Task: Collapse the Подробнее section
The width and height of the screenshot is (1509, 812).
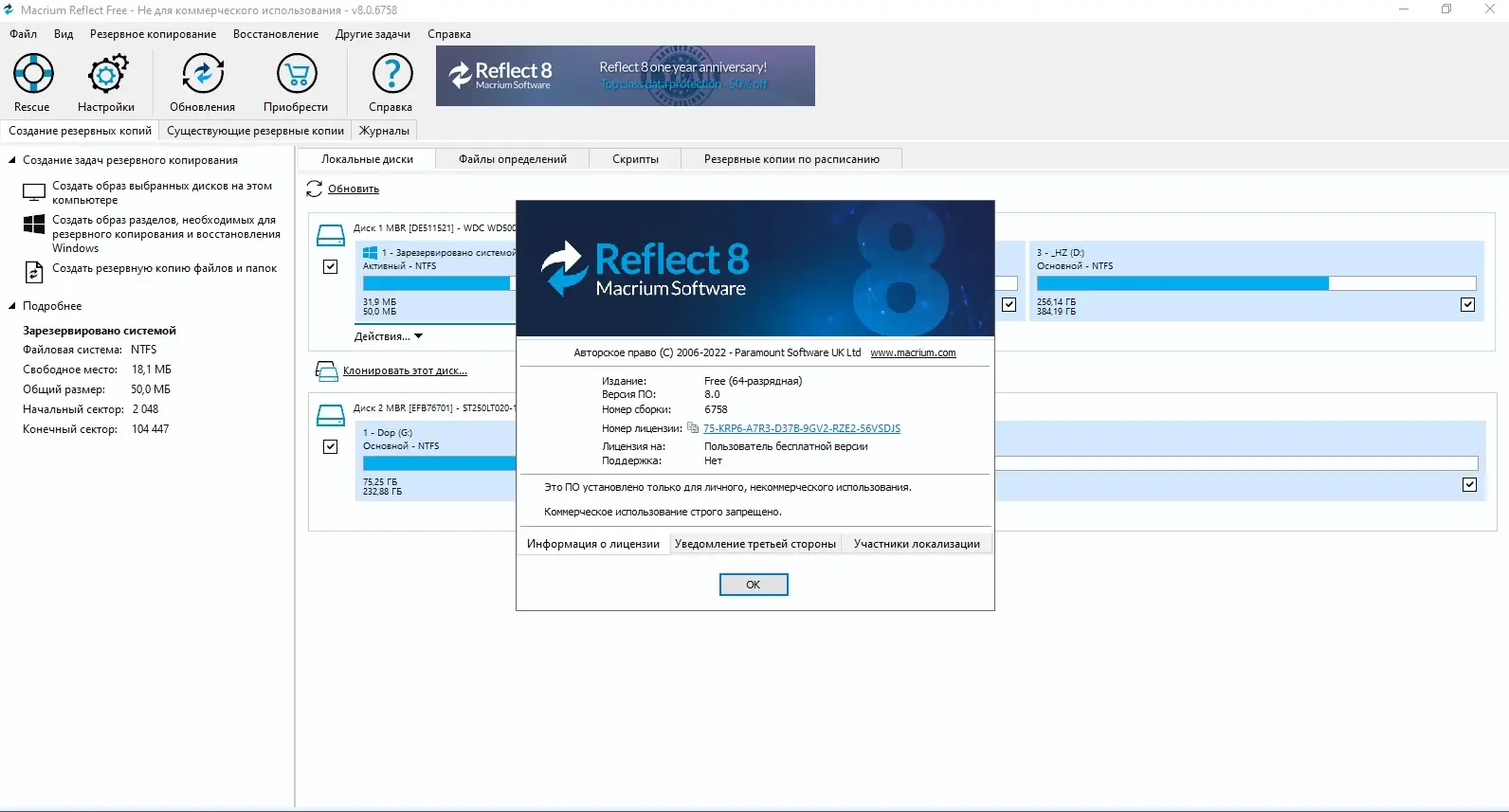Action: pyautogui.click(x=12, y=306)
